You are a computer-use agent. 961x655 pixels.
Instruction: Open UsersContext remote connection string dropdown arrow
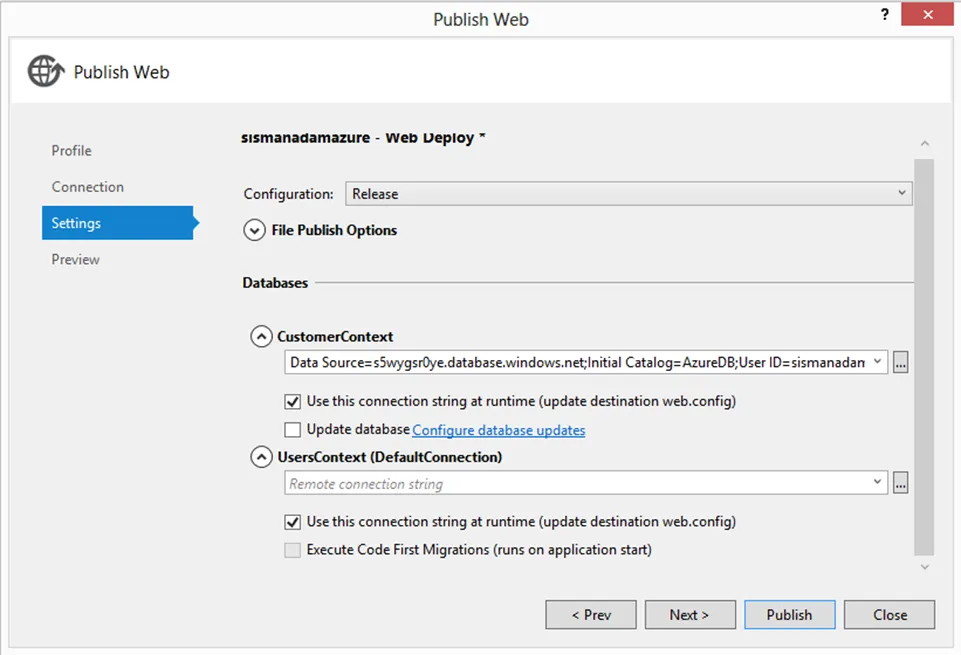[877, 482]
